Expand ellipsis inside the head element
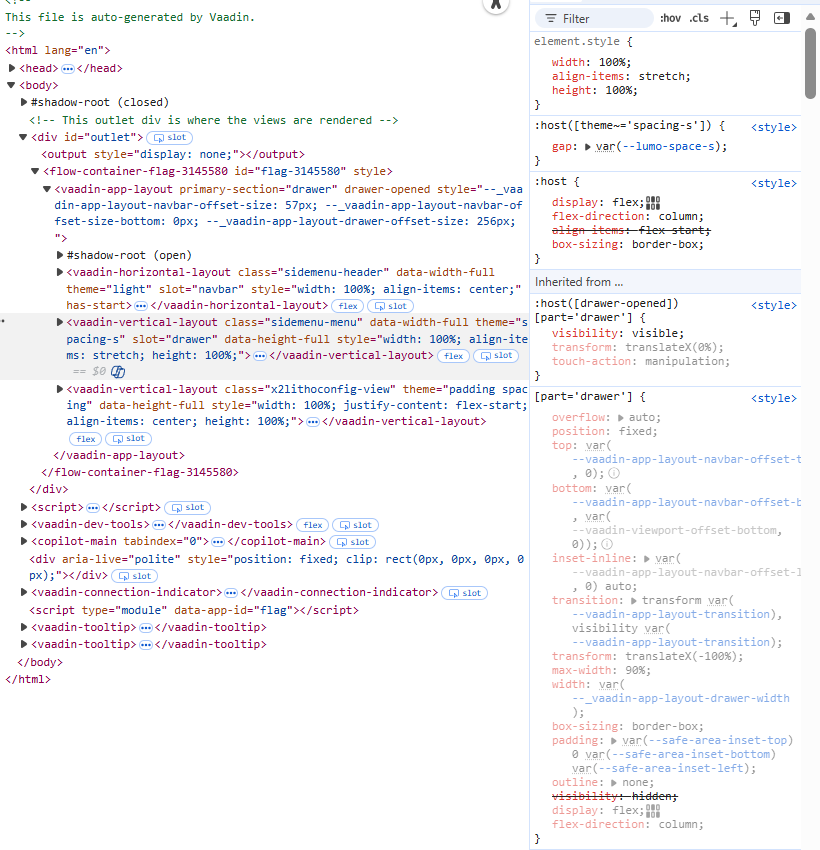This screenshot has height=850, width=820. tap(68, 68)
